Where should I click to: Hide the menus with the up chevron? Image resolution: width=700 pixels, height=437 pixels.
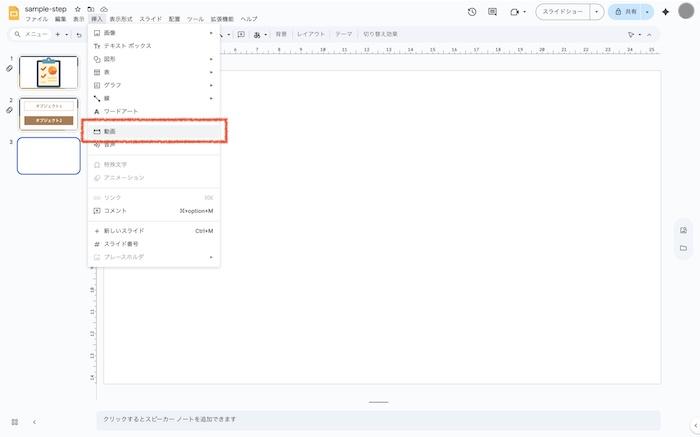click(649, 34)
